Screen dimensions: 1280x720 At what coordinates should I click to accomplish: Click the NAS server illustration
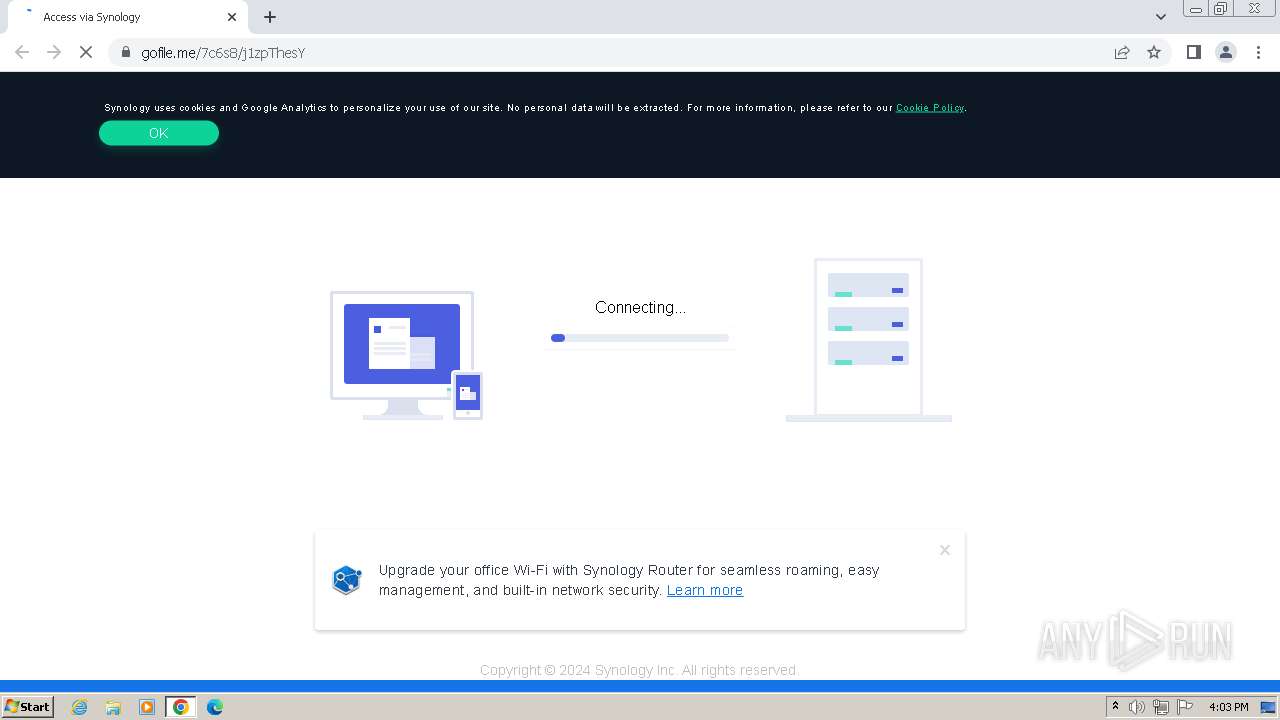coord(868,340)
